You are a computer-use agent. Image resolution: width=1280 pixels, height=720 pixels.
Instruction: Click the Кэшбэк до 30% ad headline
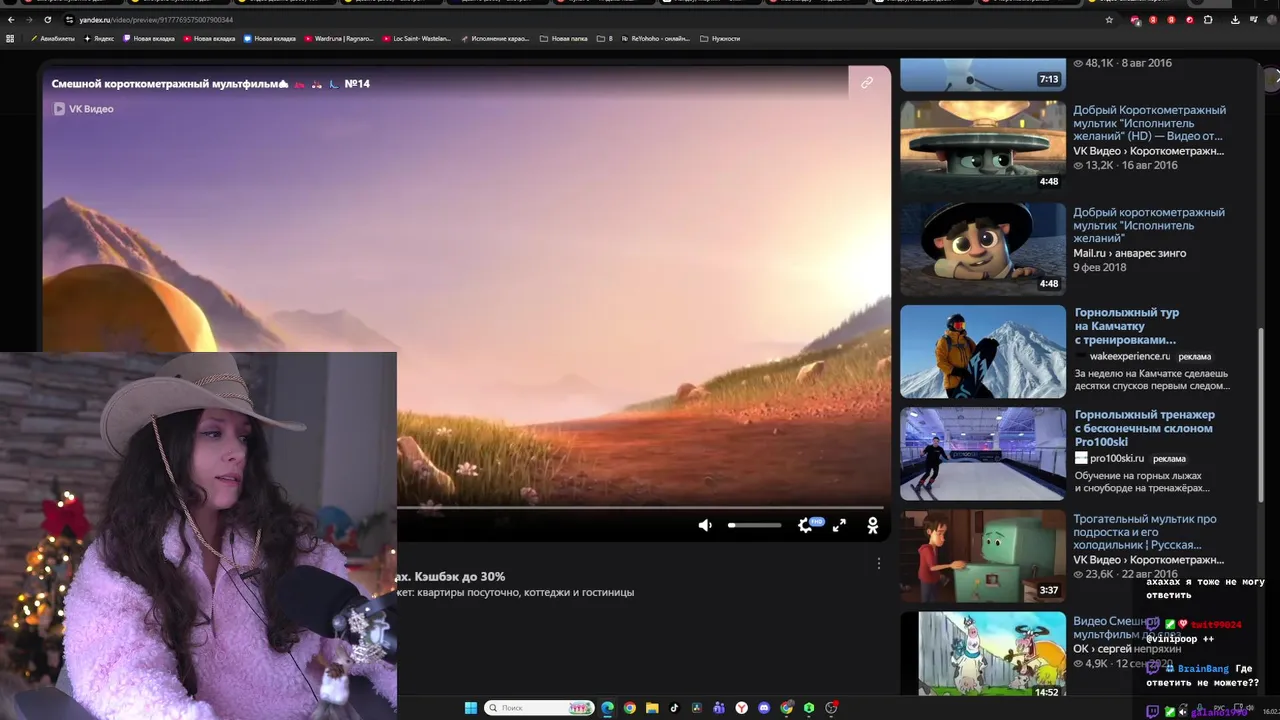coord(451,577)
